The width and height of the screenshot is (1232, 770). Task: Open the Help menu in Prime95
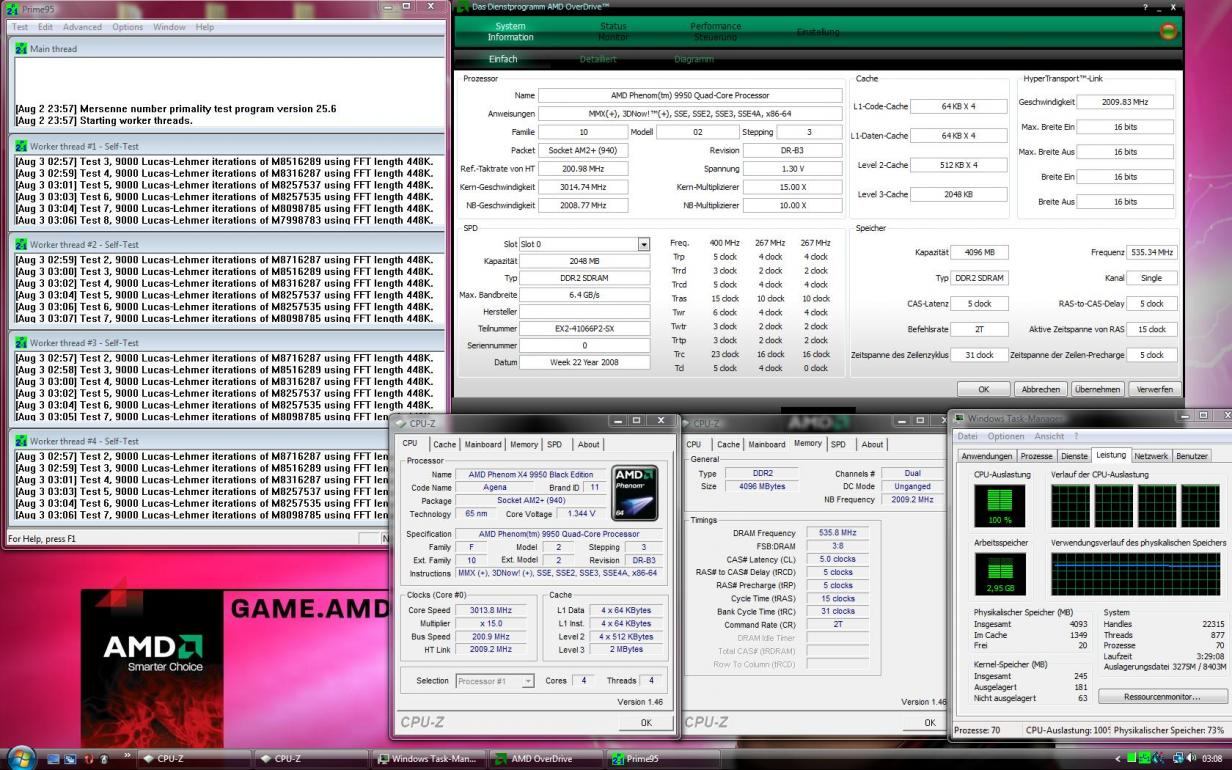click(x=205, y=27)
